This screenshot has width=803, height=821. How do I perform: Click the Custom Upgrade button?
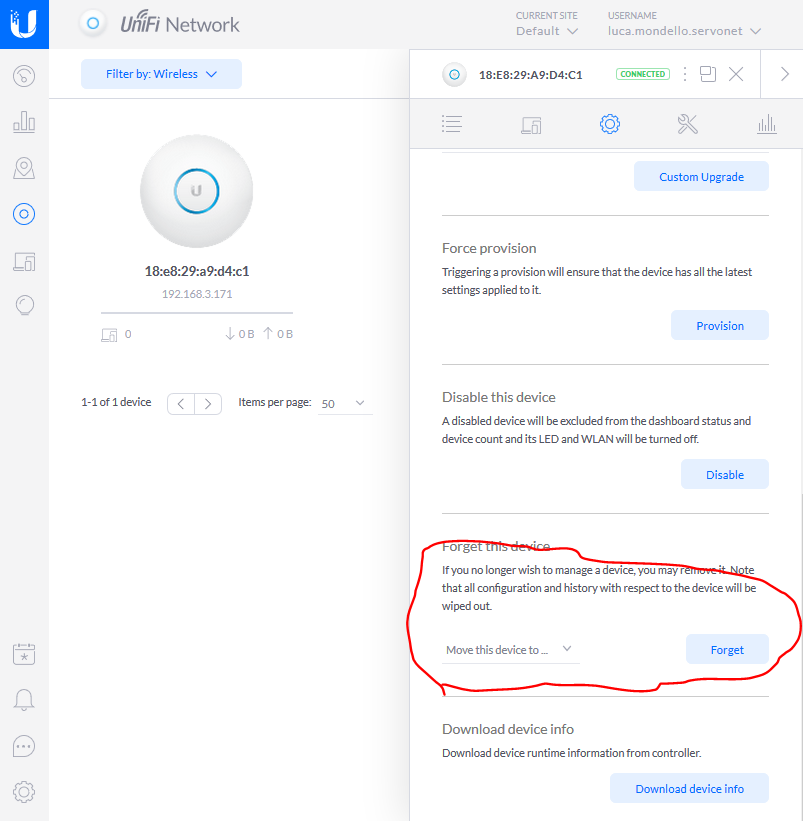point(701,176)
